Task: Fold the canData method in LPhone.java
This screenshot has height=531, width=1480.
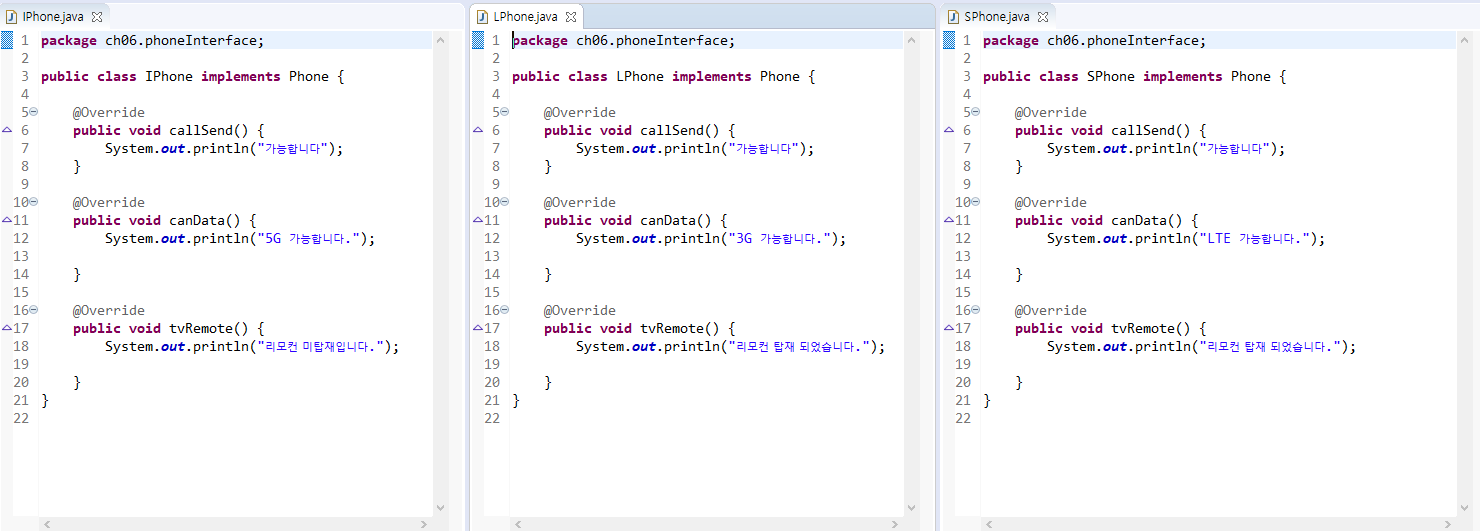Action: [504, 202]
